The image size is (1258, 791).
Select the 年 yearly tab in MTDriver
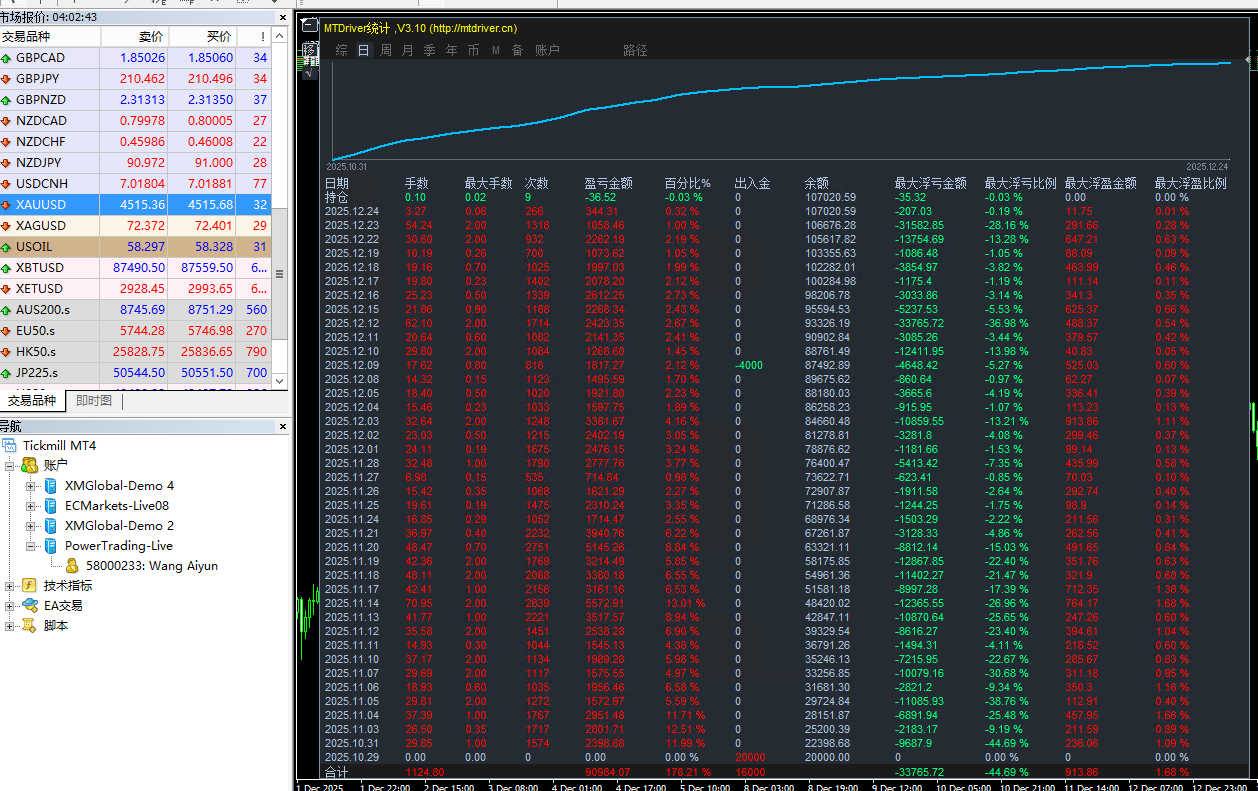click(451, 50)
